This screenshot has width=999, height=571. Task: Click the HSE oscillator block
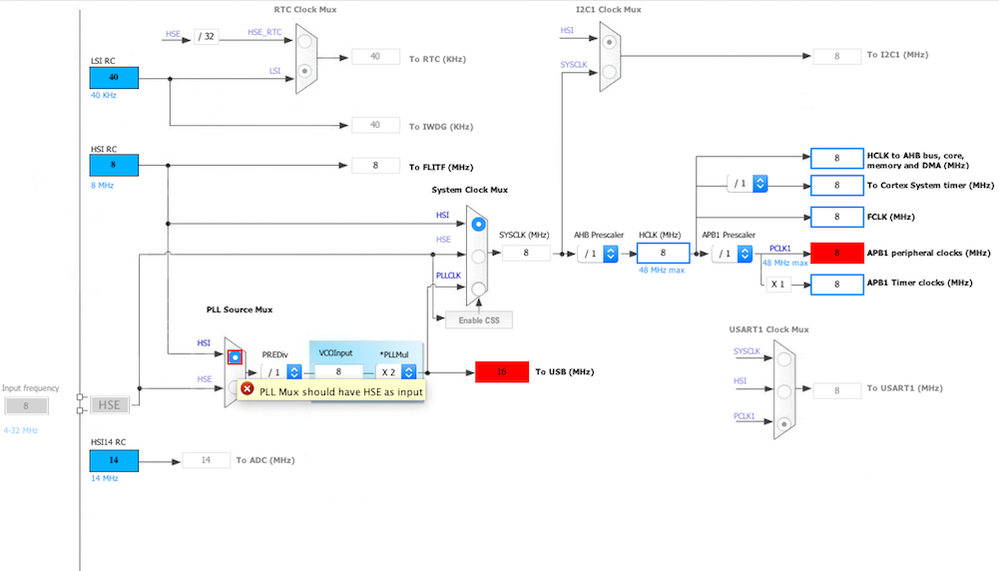110,405
